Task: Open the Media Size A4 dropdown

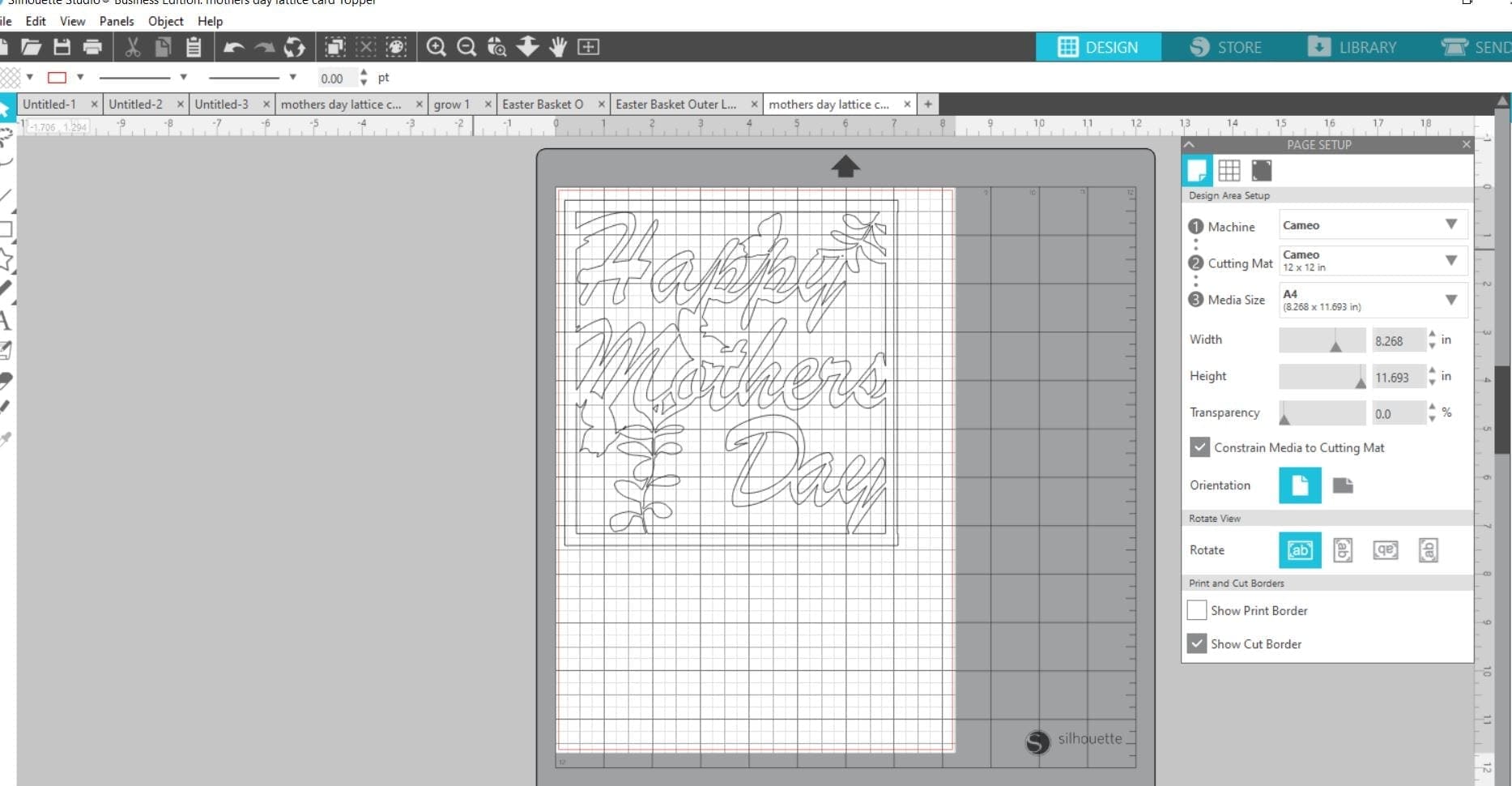Action: (1372, 300)
